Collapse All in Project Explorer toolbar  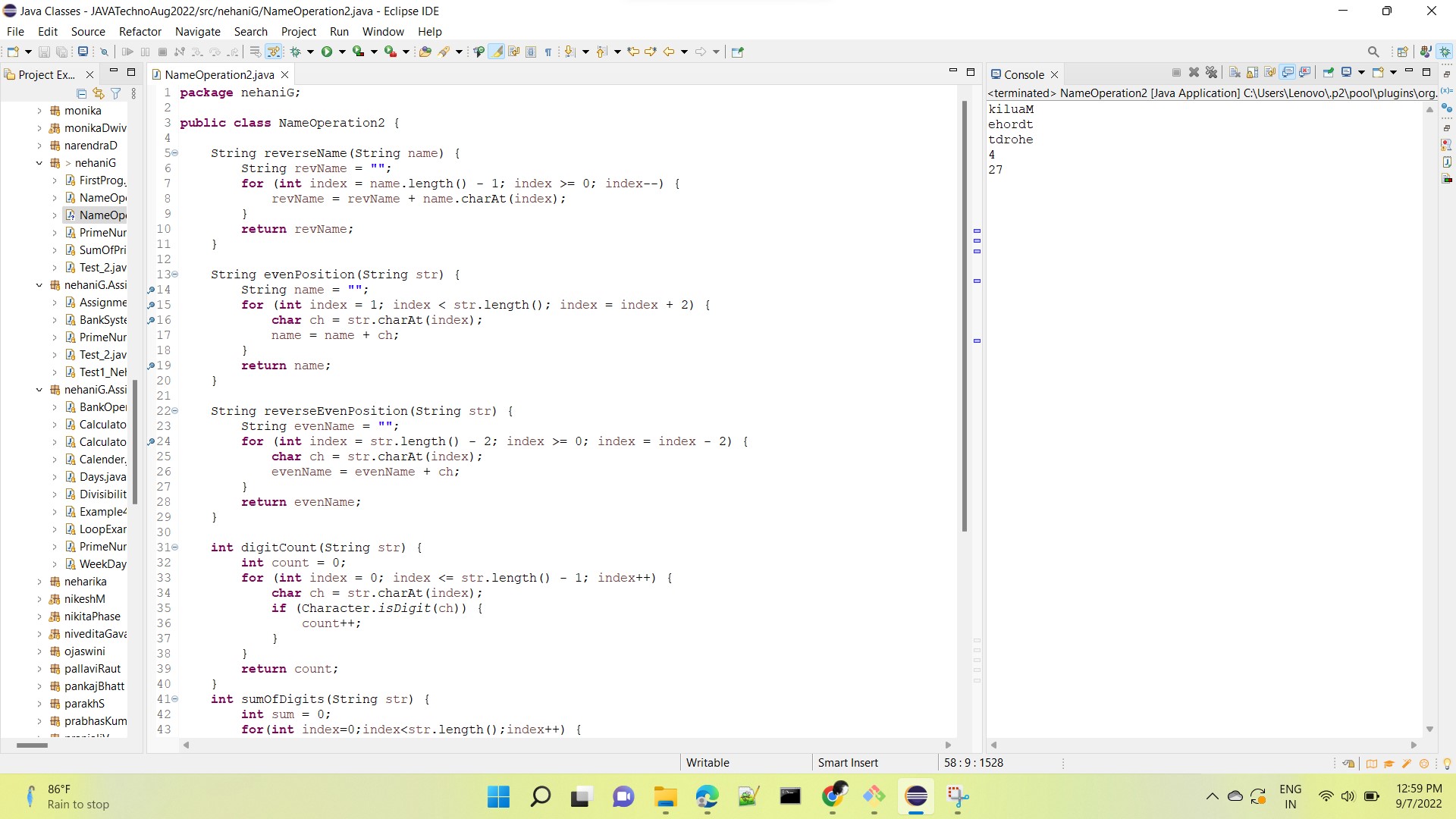(80, 93)
